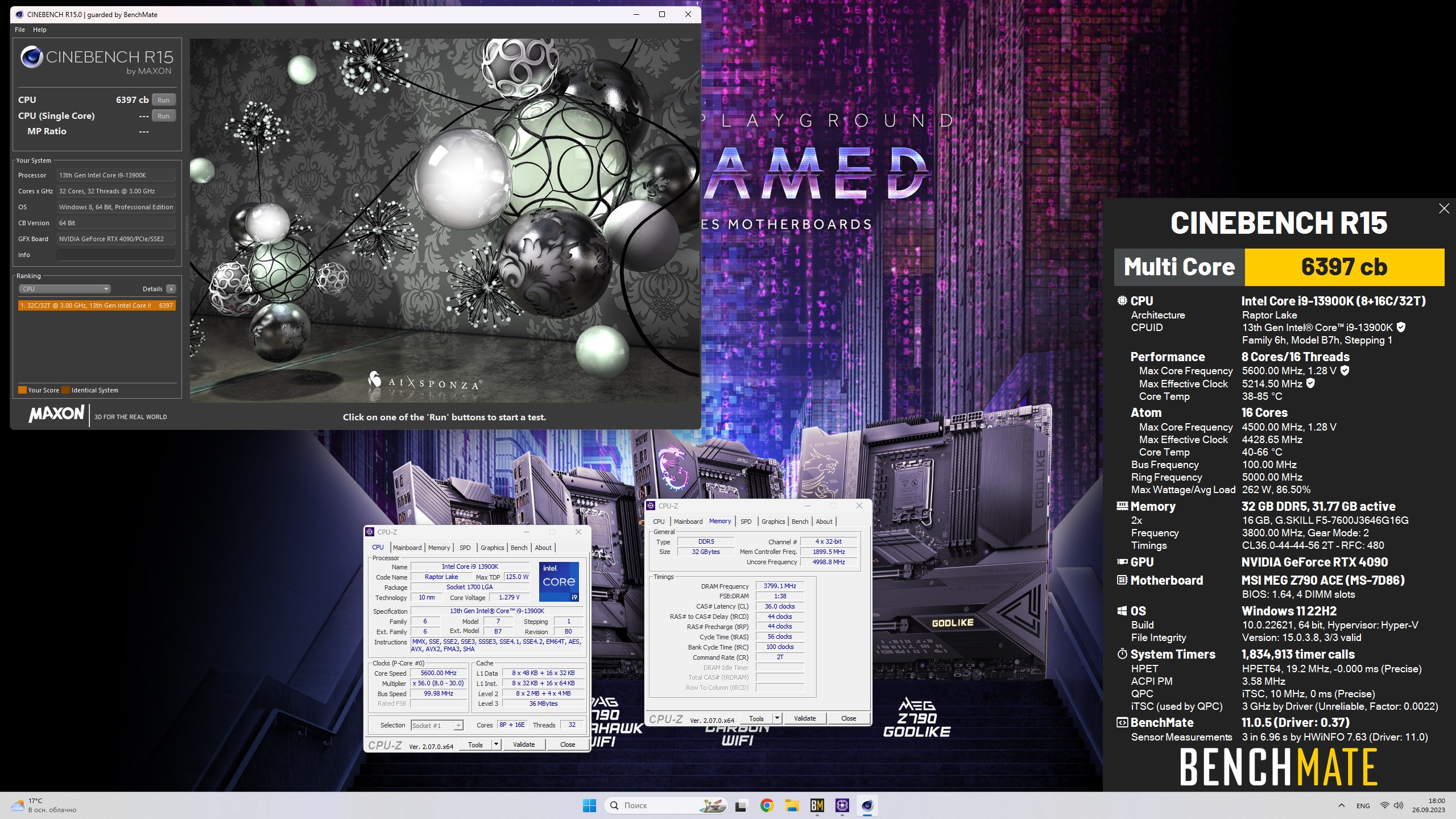Click the volume speaker tray icon
The width and height of the screenshot is (1456, 819).
coord(1399,805)
